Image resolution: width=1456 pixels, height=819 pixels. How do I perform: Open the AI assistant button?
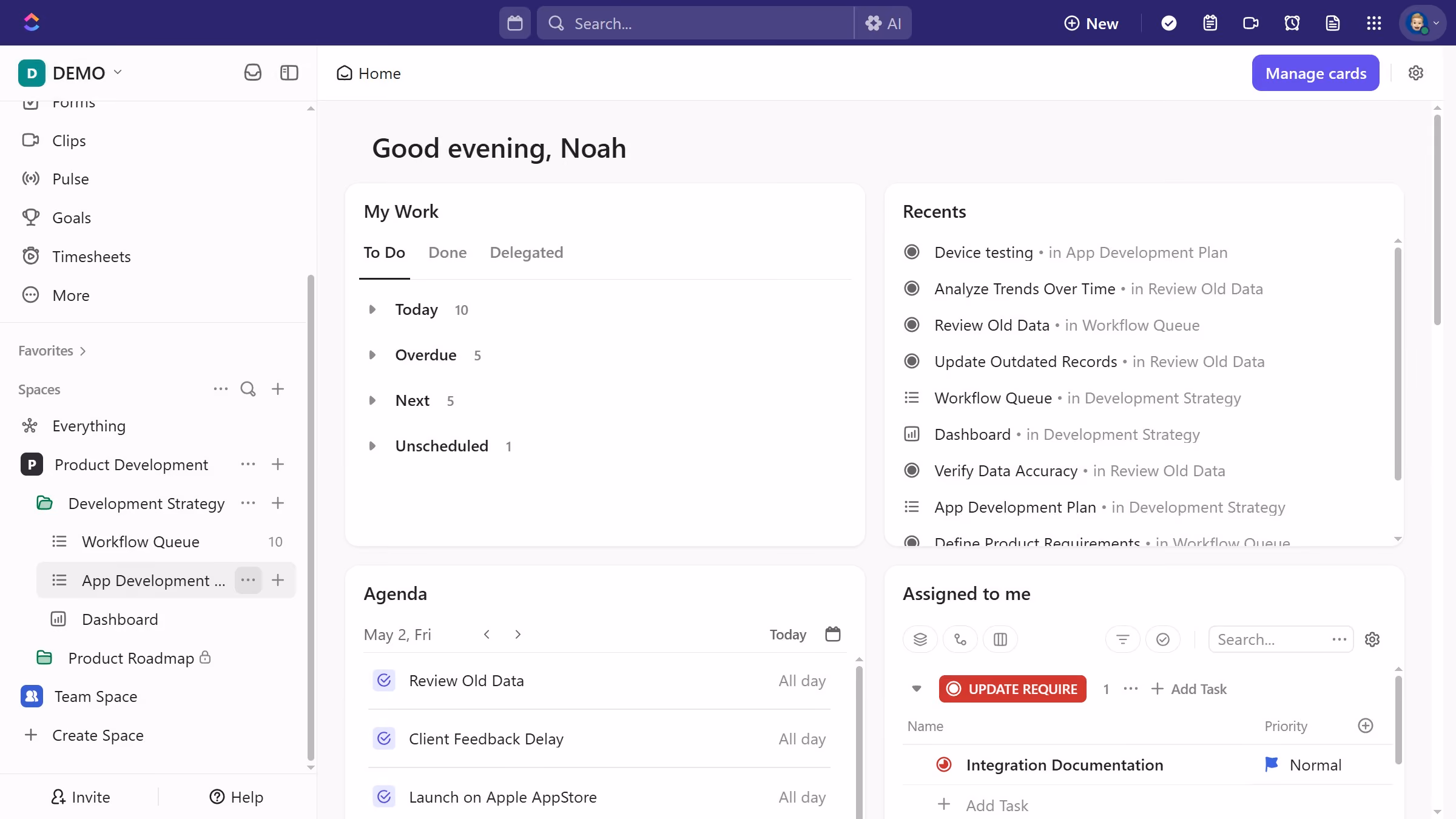(883, 23)
